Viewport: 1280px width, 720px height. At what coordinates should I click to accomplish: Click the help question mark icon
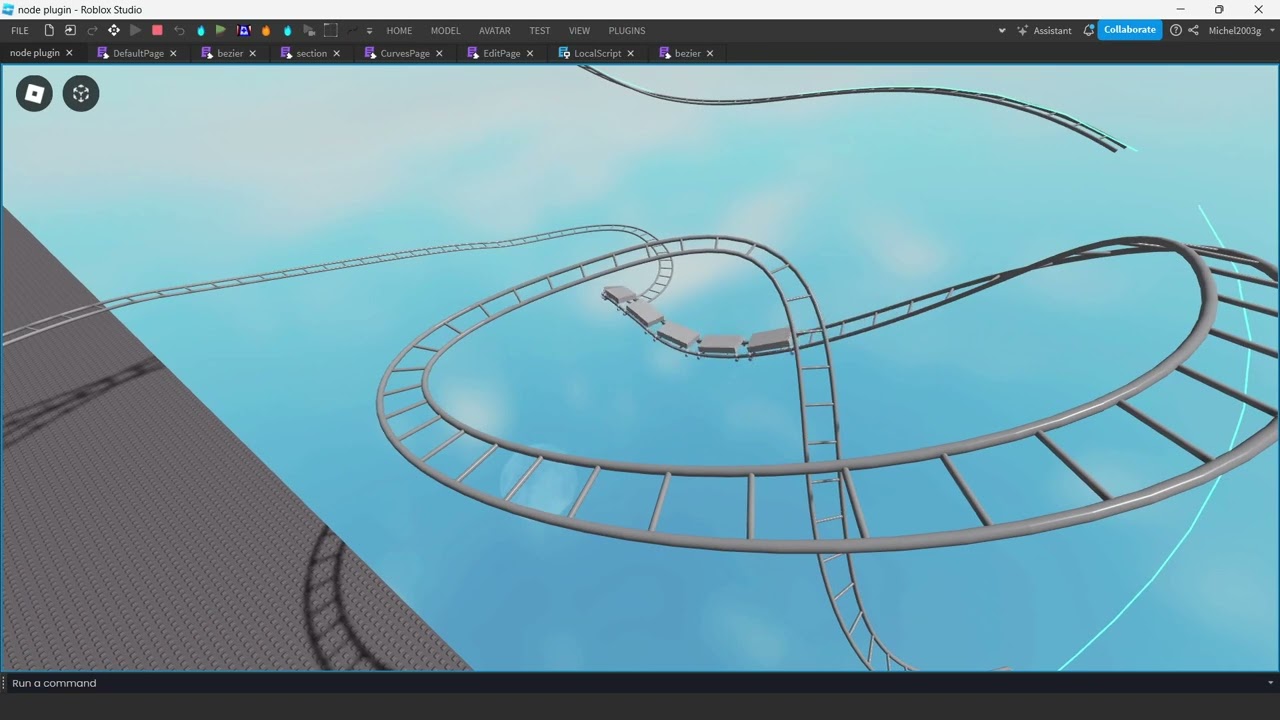(x=1176, y=30)
